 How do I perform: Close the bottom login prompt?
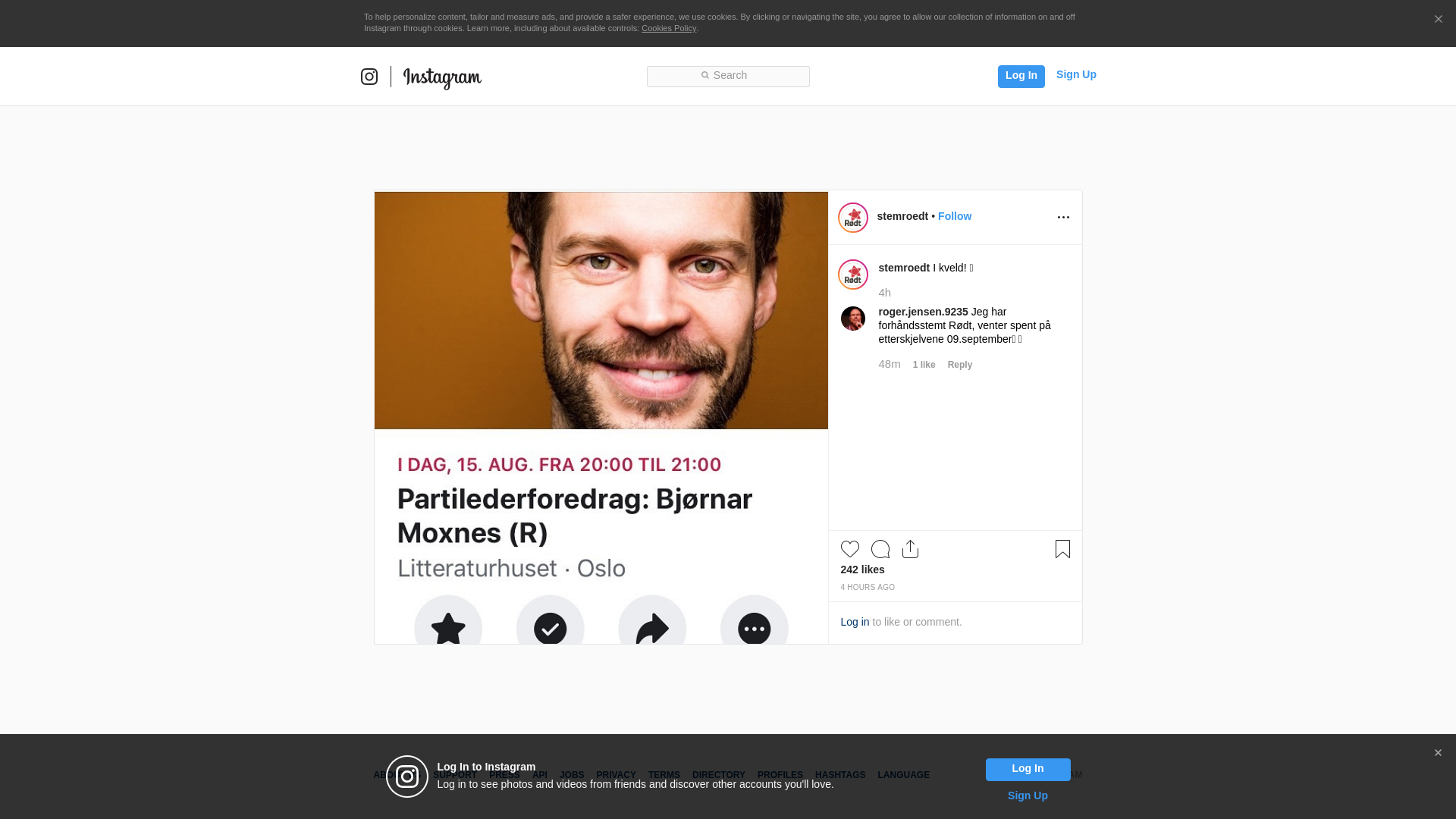click(x=1438, y=753)
